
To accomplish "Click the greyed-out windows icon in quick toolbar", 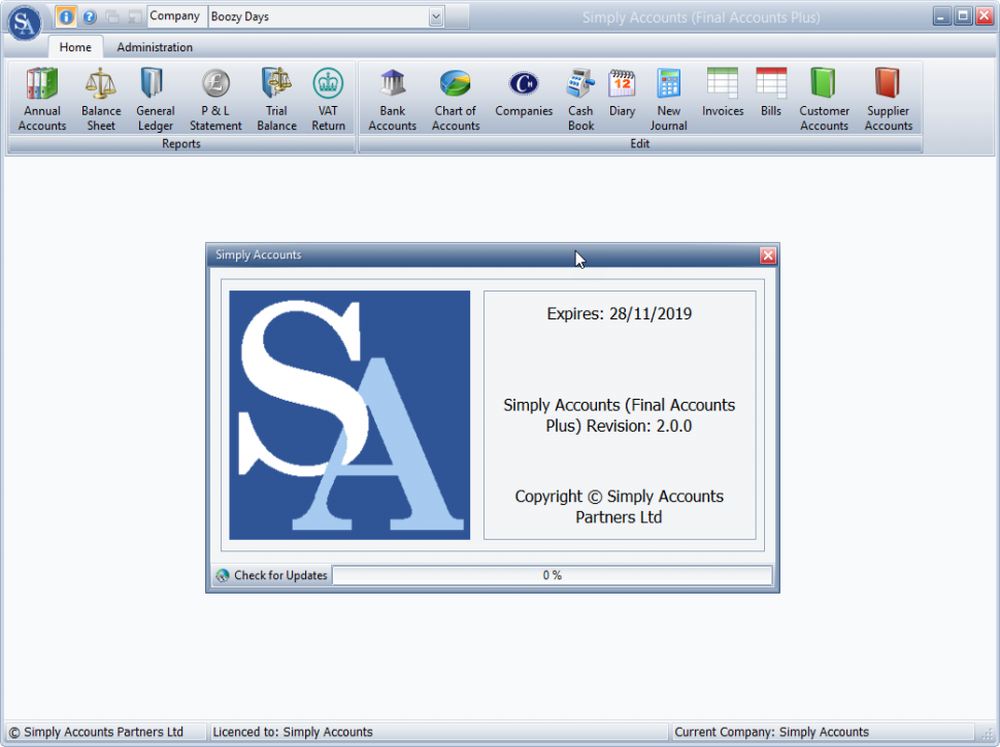I will [112, 17].
